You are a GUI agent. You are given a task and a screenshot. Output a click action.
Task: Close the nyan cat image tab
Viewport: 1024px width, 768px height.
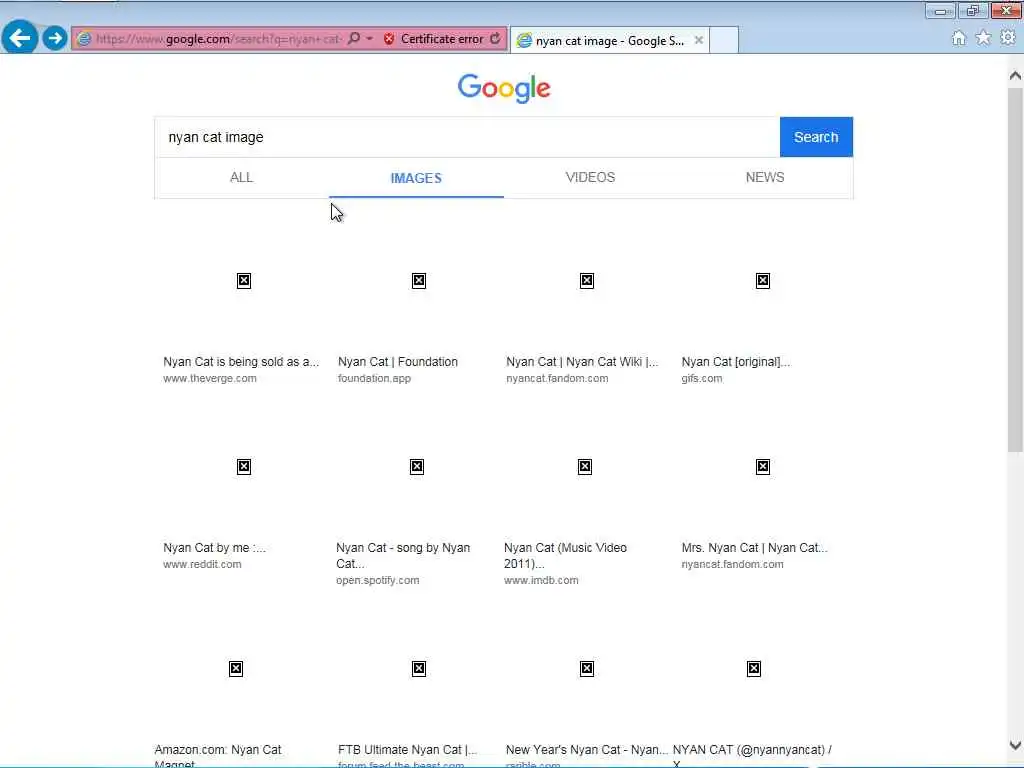[x=698, y=40]
